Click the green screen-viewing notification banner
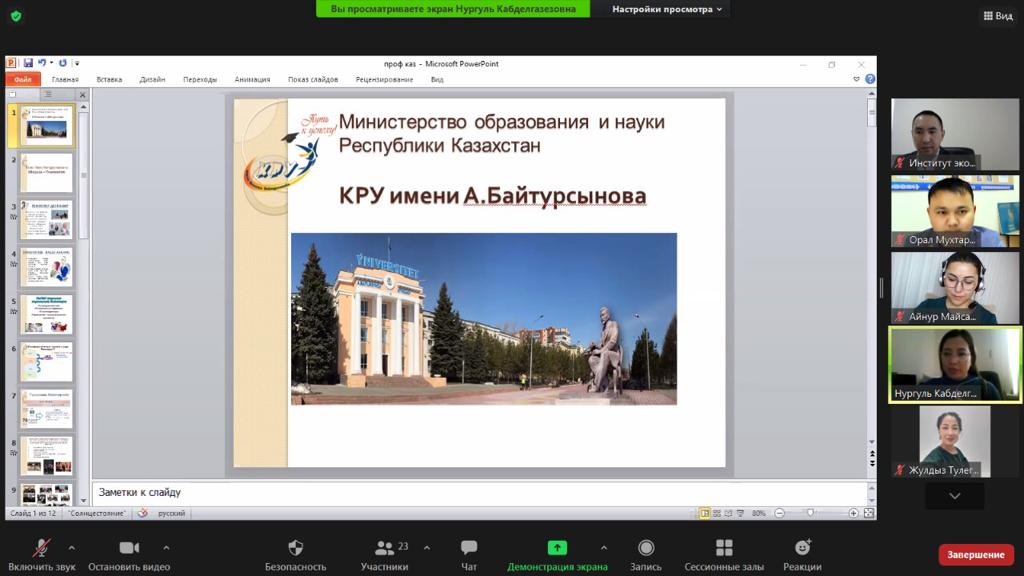Viewport: 1024px width, 576px height. [x=453, y=8]
